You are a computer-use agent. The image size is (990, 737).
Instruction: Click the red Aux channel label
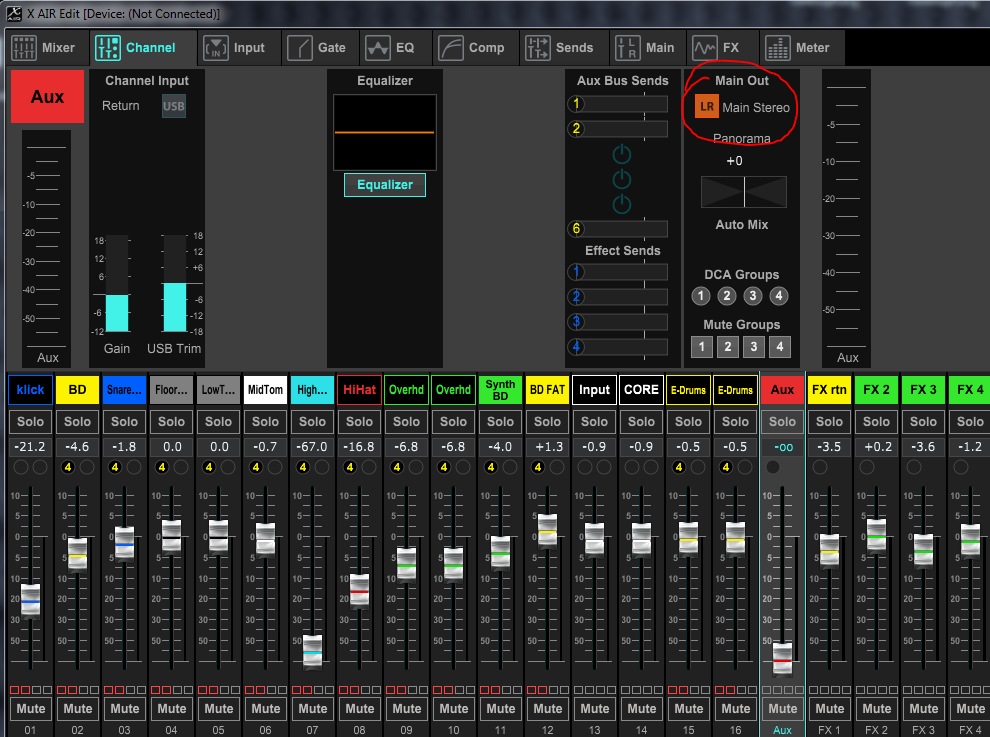click(x=47, y=97)
